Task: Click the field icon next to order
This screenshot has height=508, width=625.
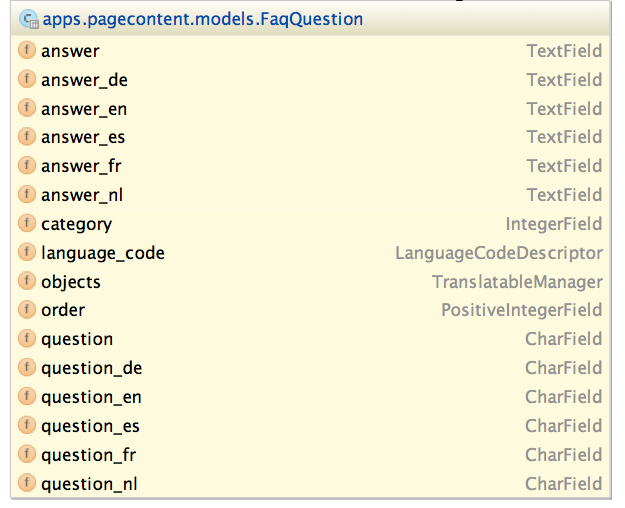Action: pos(27,310)
